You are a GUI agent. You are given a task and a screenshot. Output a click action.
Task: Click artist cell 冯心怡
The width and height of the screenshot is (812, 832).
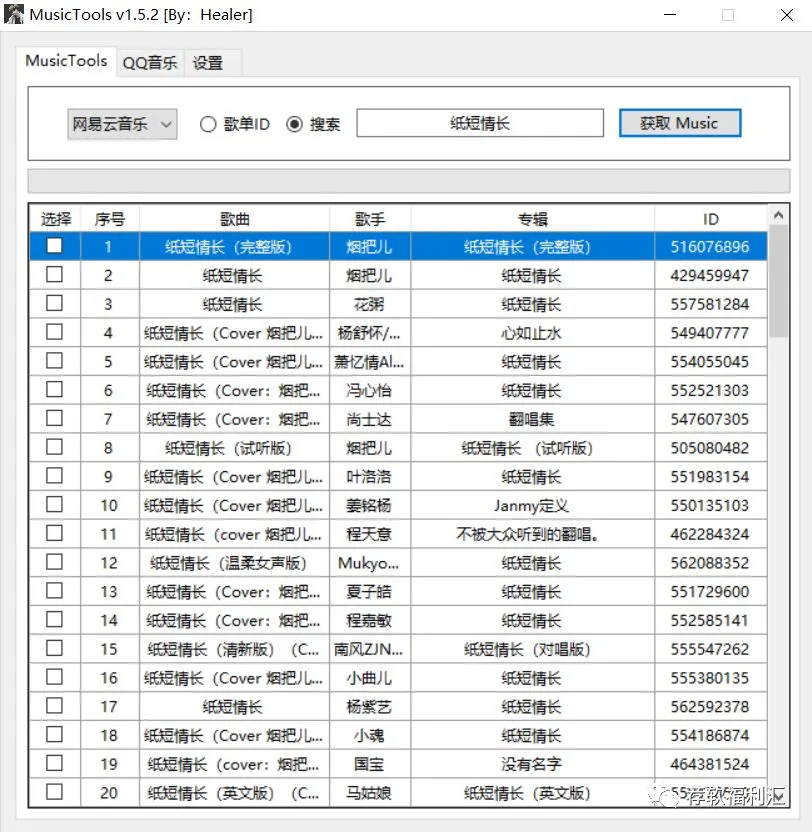370,391
